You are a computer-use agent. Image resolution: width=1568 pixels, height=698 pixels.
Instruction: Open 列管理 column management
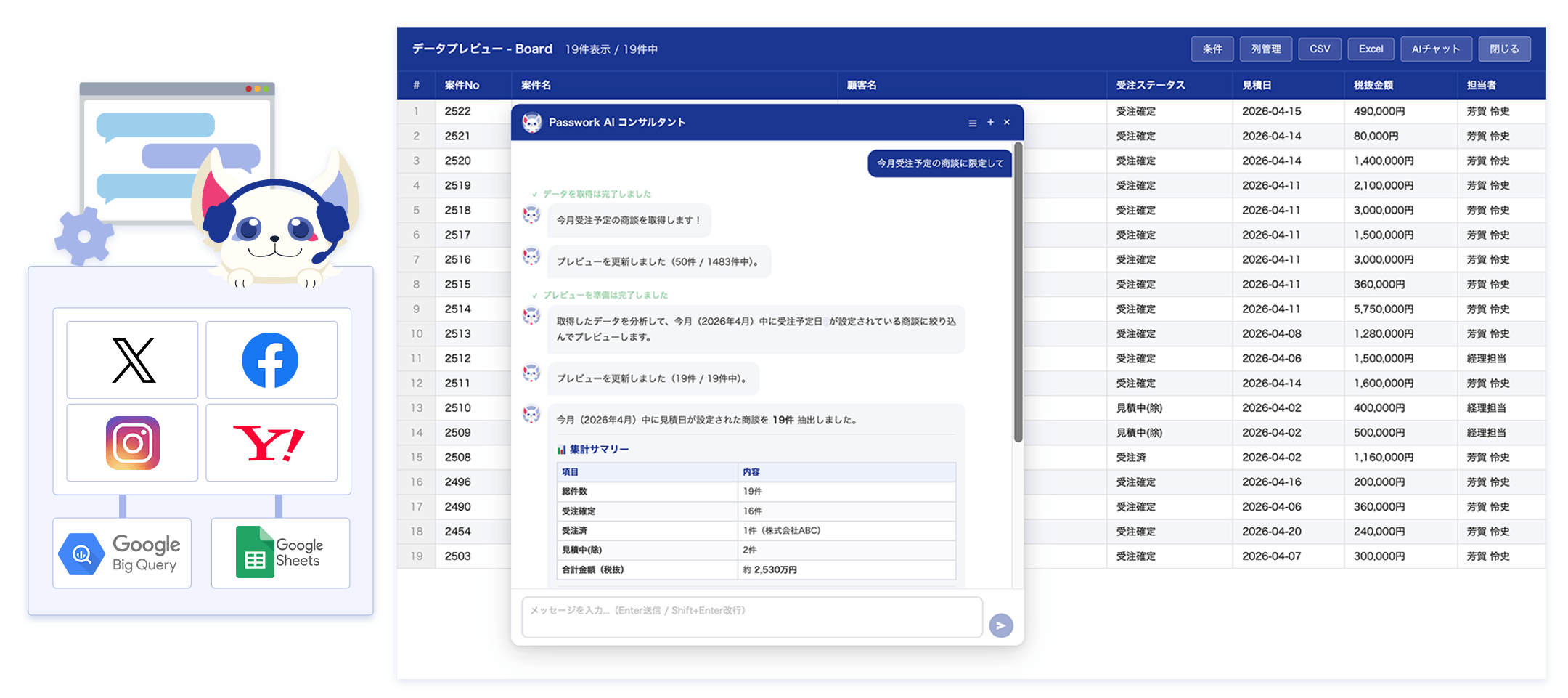coord(1265,49)
